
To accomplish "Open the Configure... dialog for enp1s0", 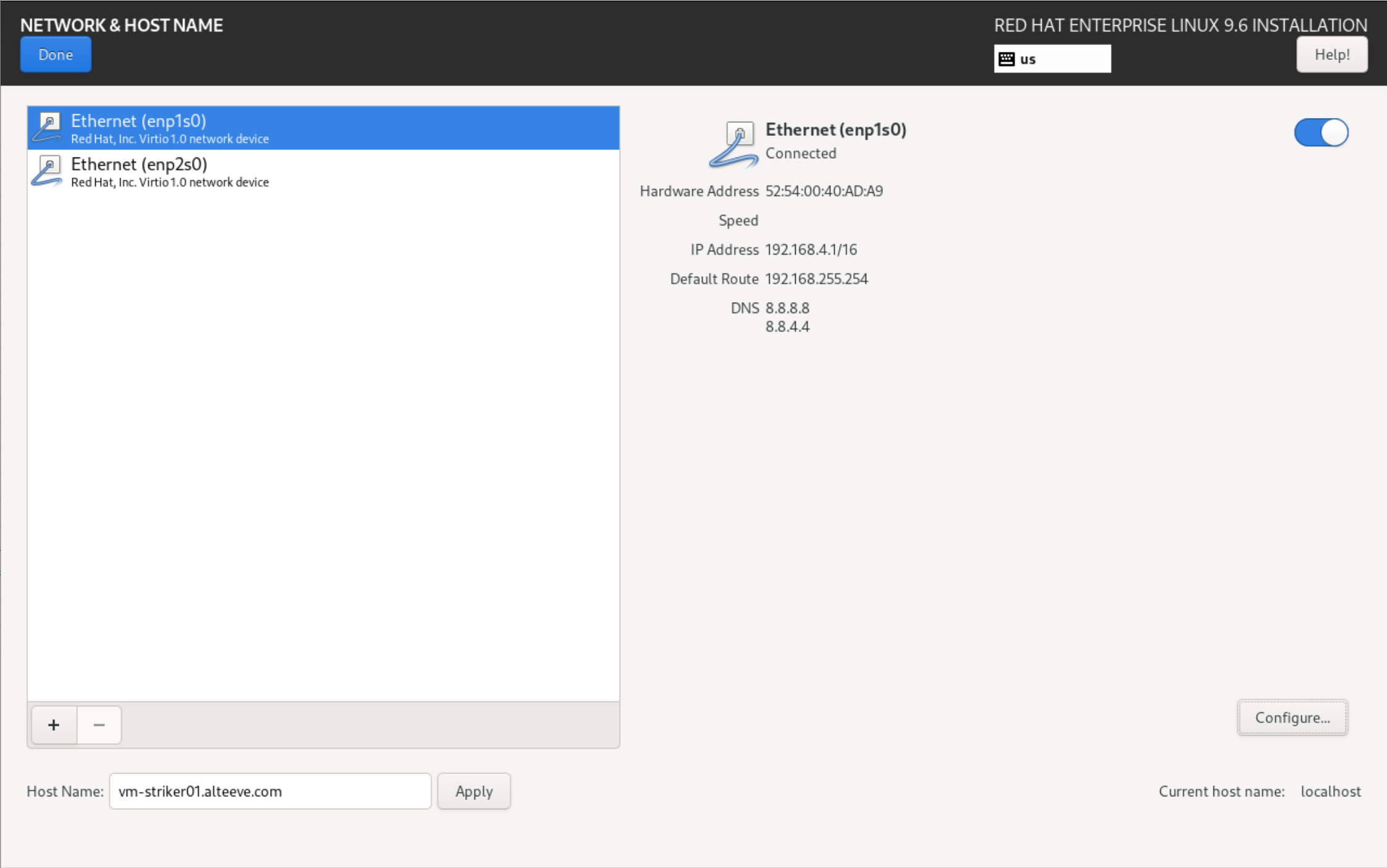I will pos(1292,717).
